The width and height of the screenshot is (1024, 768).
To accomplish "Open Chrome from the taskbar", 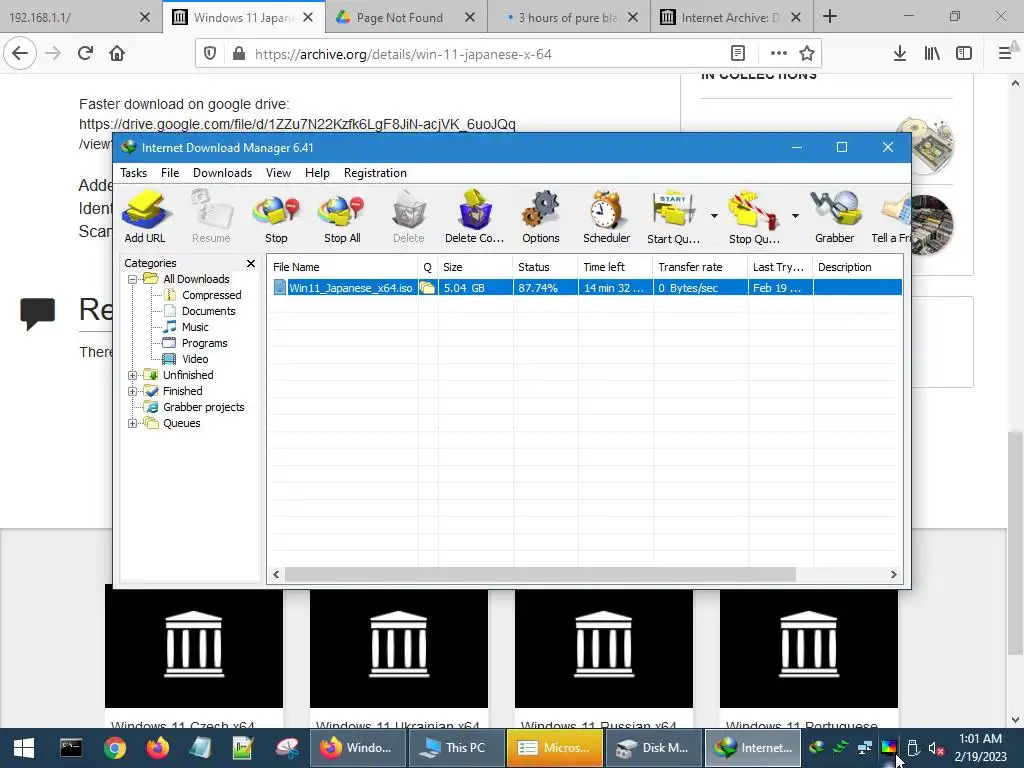I will tap(115, 748).
